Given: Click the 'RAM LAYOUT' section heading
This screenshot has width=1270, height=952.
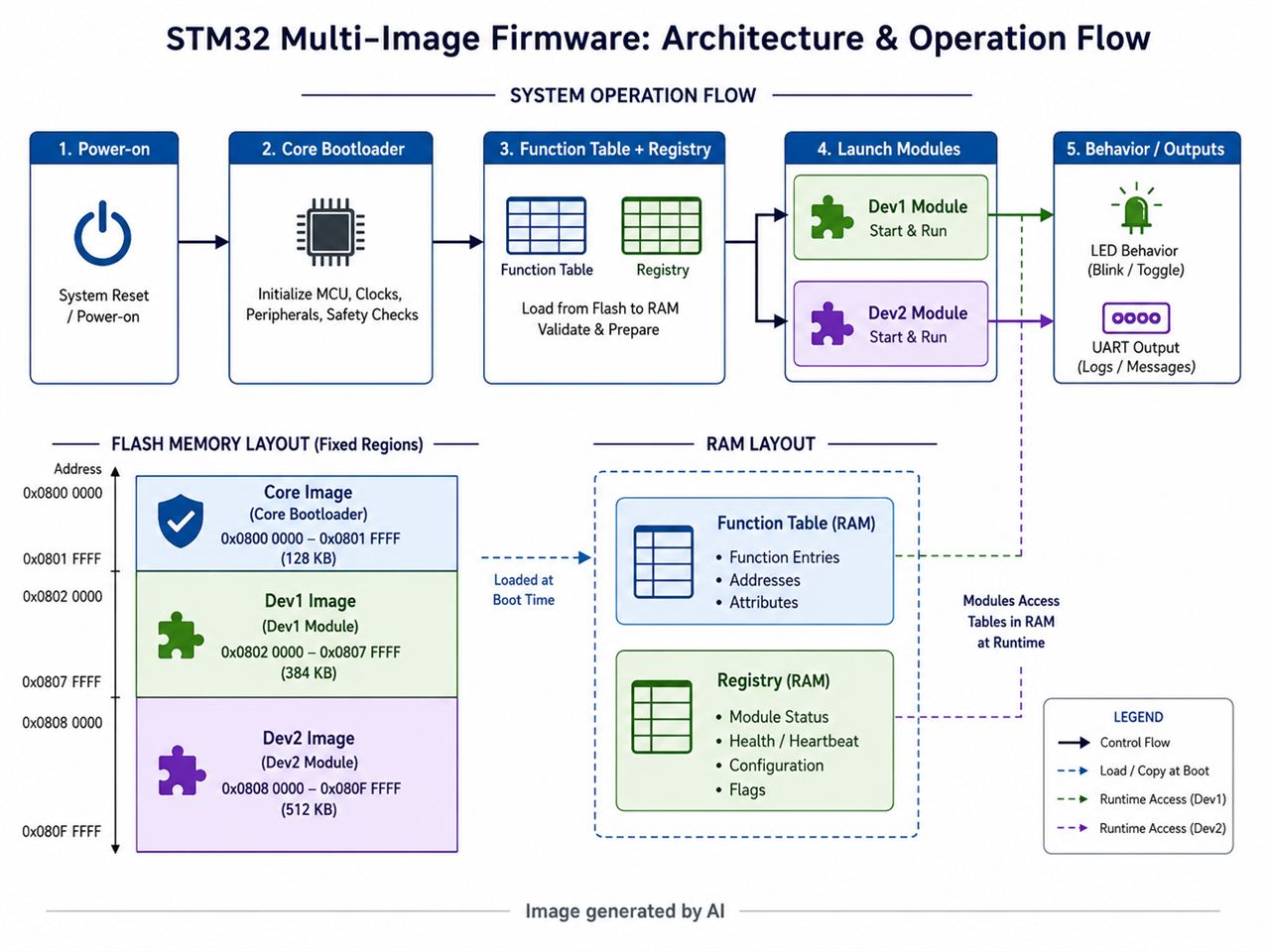Looking at the screenshot, I should click(761, 444).
